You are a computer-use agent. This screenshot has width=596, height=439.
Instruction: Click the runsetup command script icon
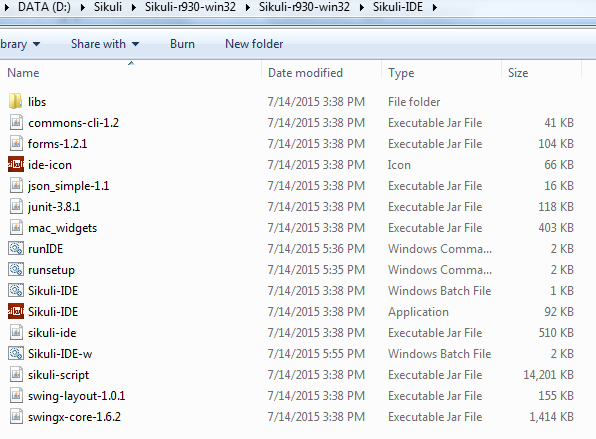pos(16,269)
